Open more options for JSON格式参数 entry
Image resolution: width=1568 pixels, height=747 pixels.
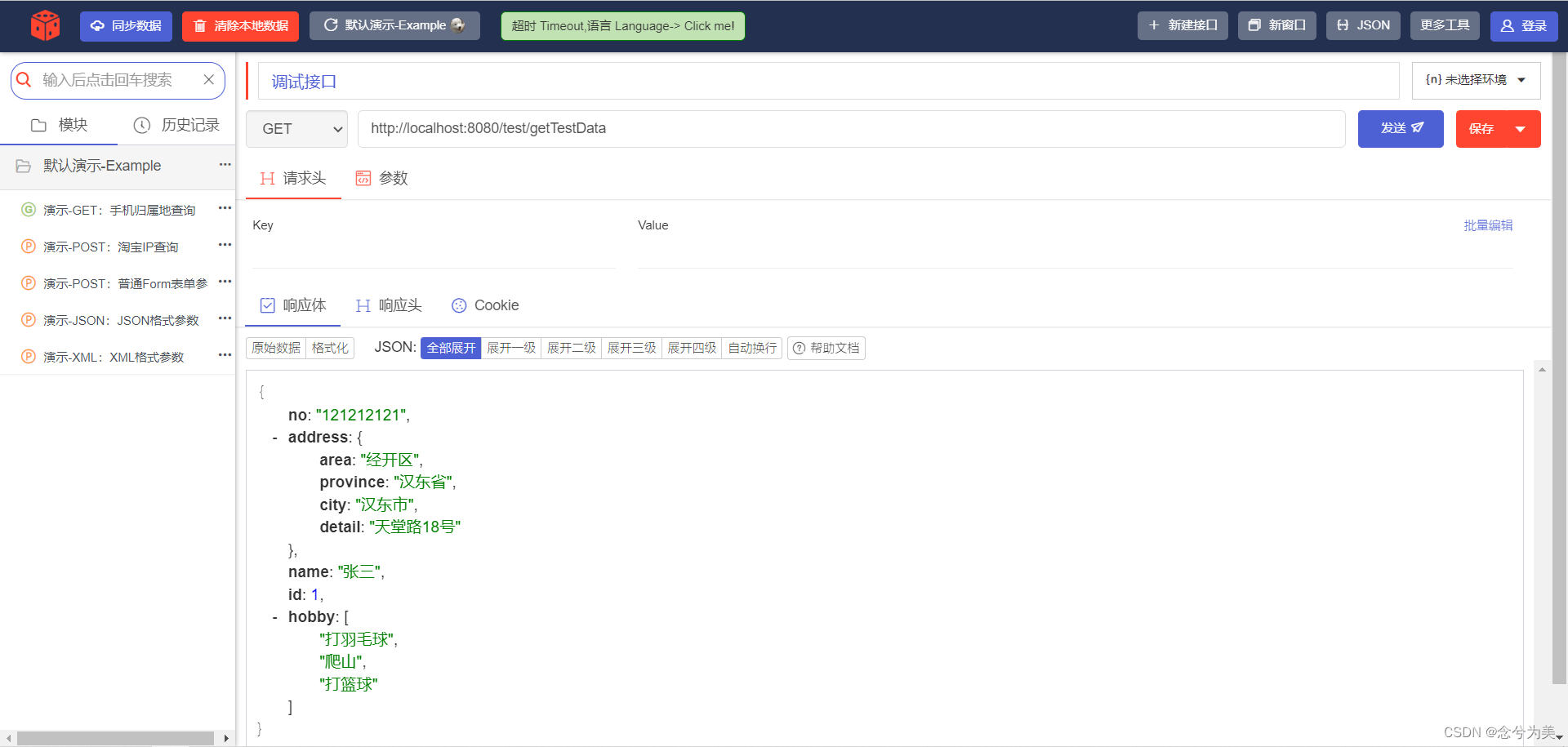pyautogui.click(x=225, y=318)
